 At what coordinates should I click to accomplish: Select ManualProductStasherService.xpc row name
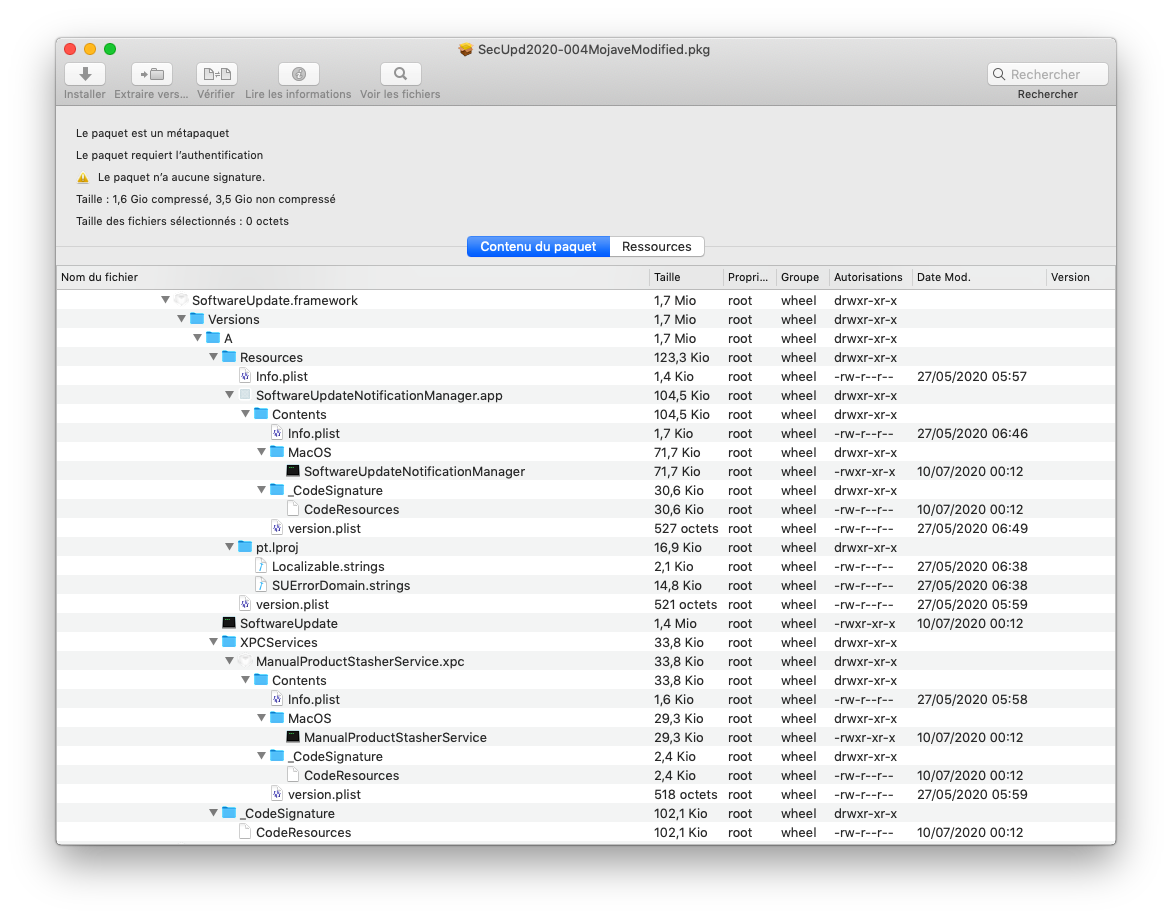[360, 661]
